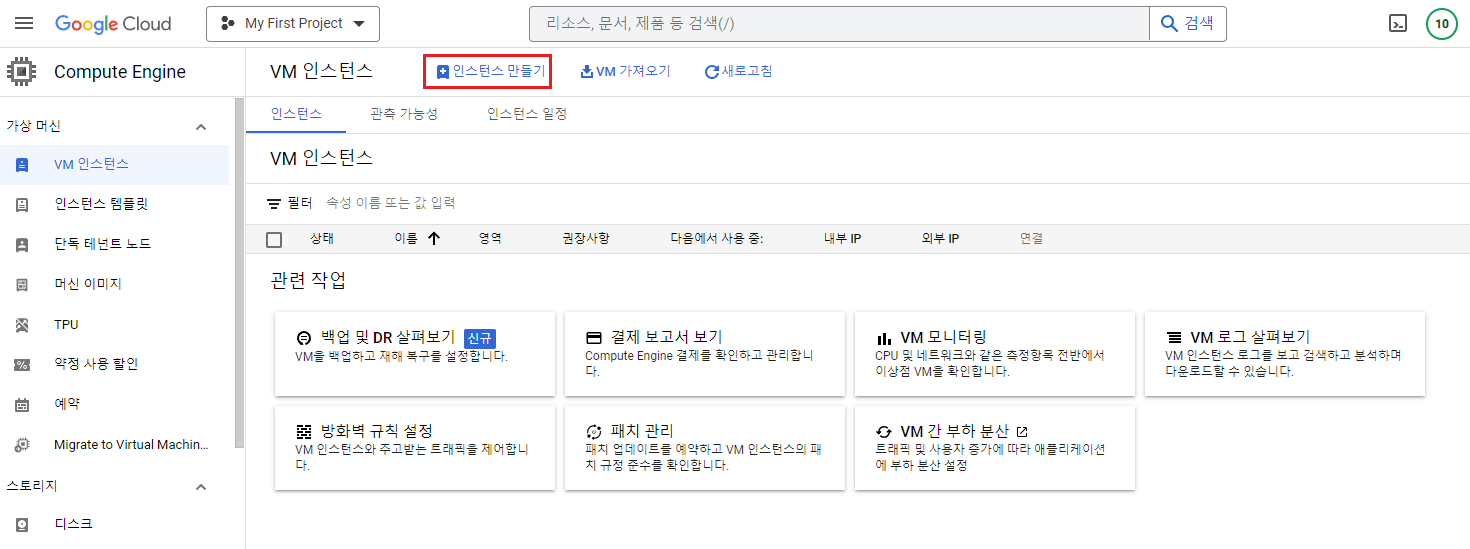This screenshot has height=549, width=1470.
Task: Select VM 인스턴스 in the sidebar
Action: tap(114, 164)
